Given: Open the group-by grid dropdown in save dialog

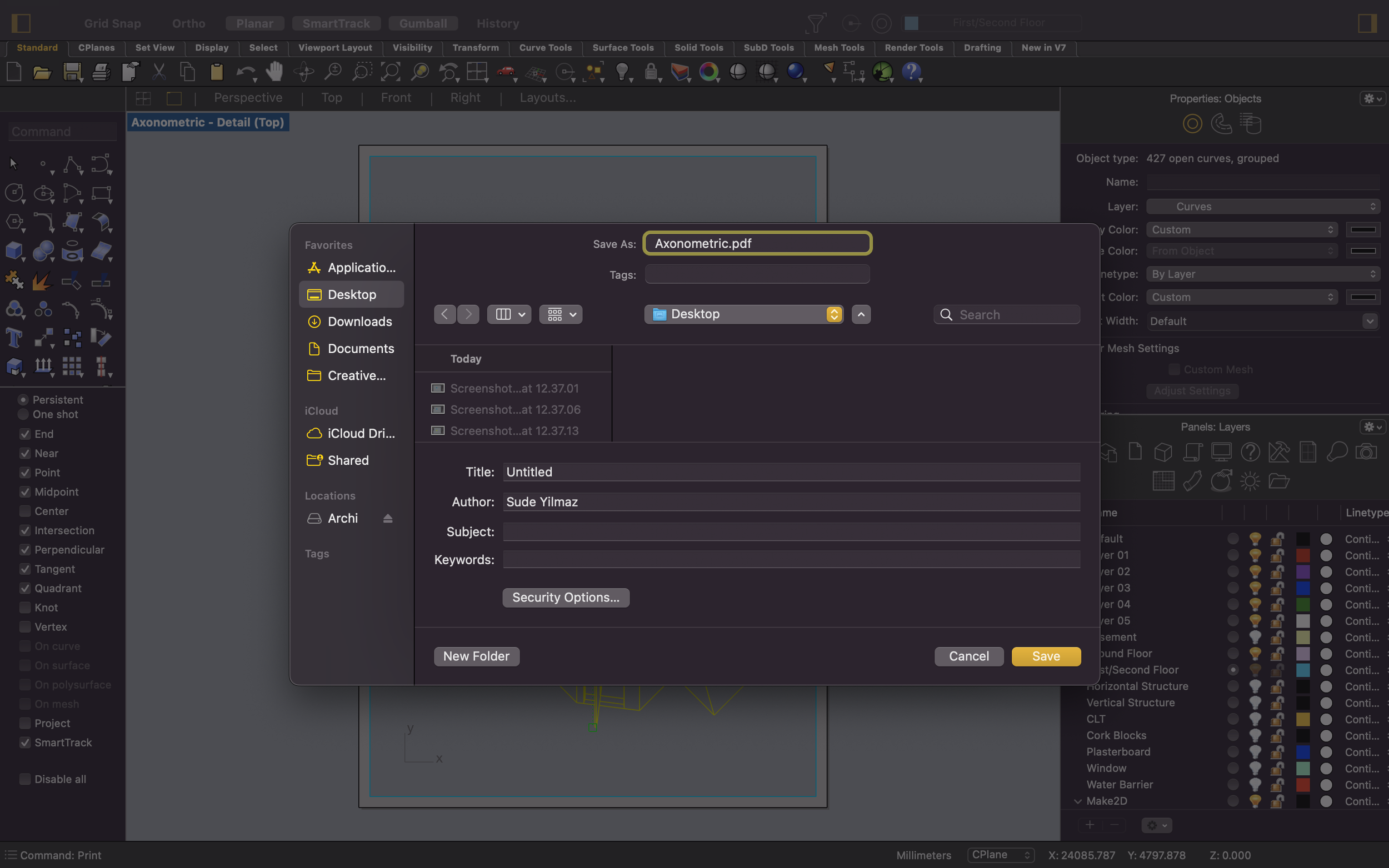Looking at the screenshot, I should point(561,314).
